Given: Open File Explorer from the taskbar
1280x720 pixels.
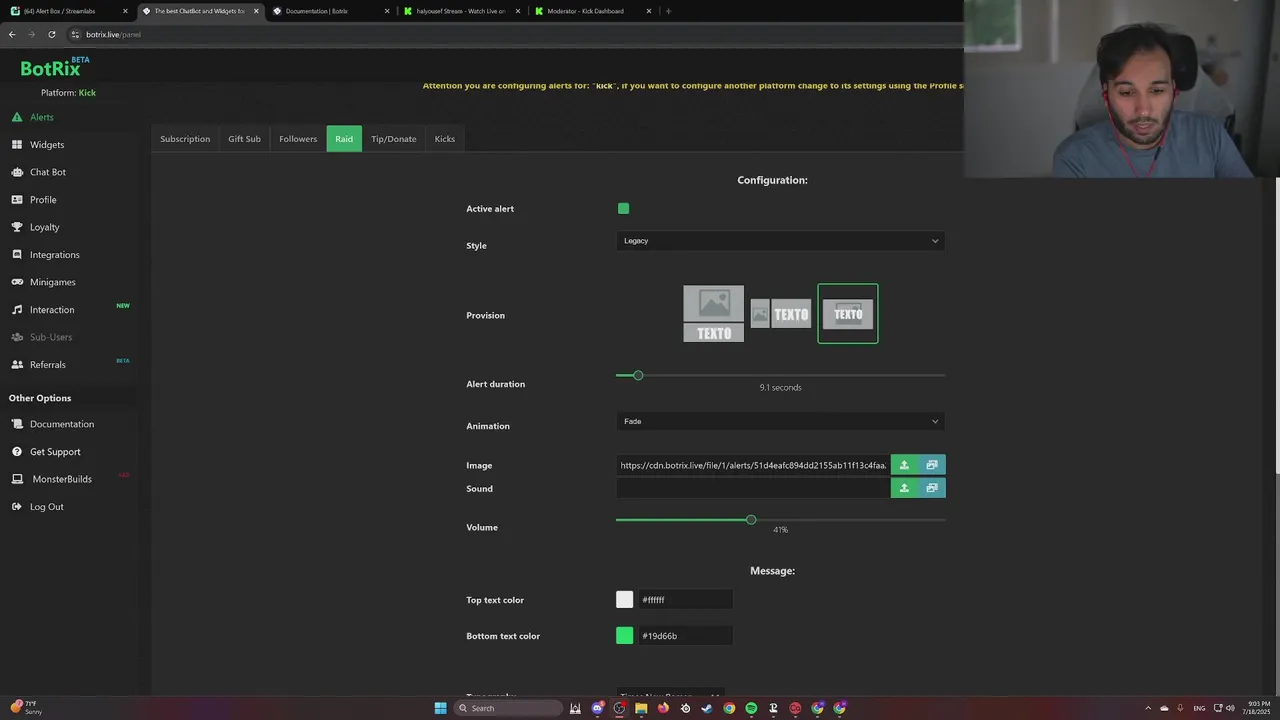Looking at the screenshot, I should (641, 708).
